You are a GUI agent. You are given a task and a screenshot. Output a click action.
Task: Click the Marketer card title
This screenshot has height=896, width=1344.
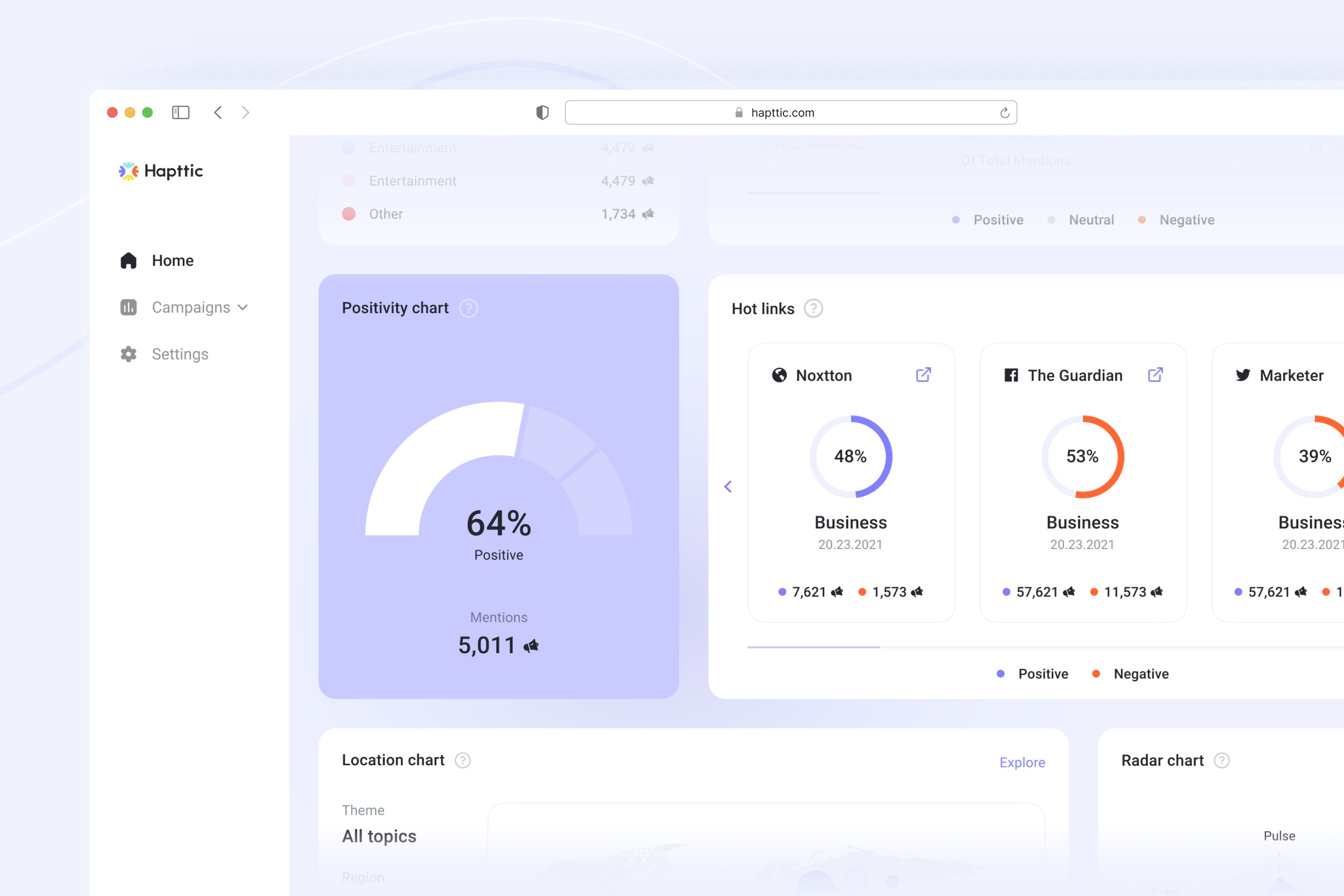(x=1292, y=375)
